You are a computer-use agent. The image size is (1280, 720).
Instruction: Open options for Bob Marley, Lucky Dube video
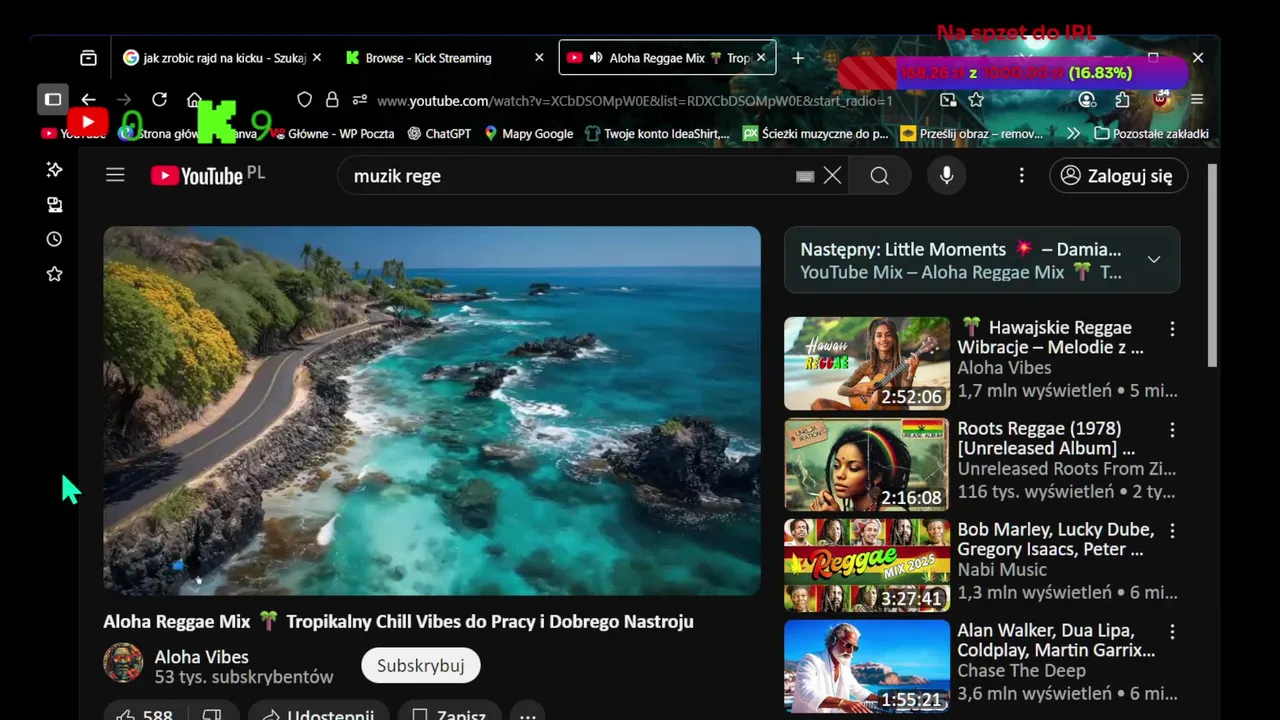[1172, 531]
